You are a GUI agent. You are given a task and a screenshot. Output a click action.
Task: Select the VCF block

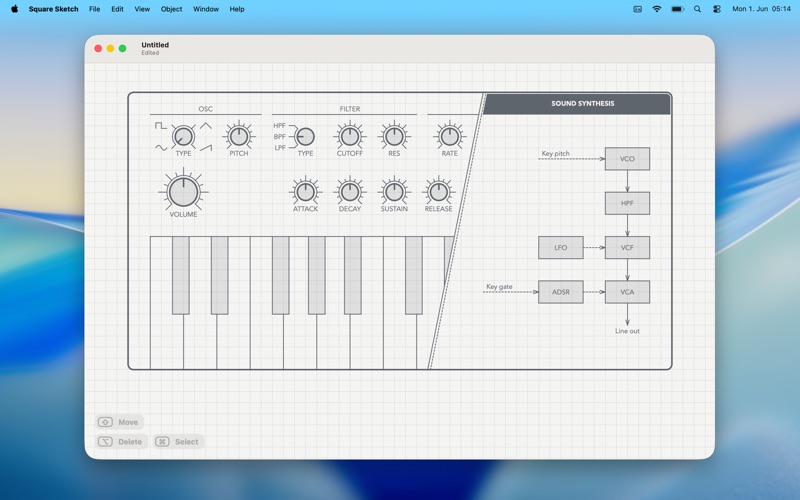[x=627, y=247]
